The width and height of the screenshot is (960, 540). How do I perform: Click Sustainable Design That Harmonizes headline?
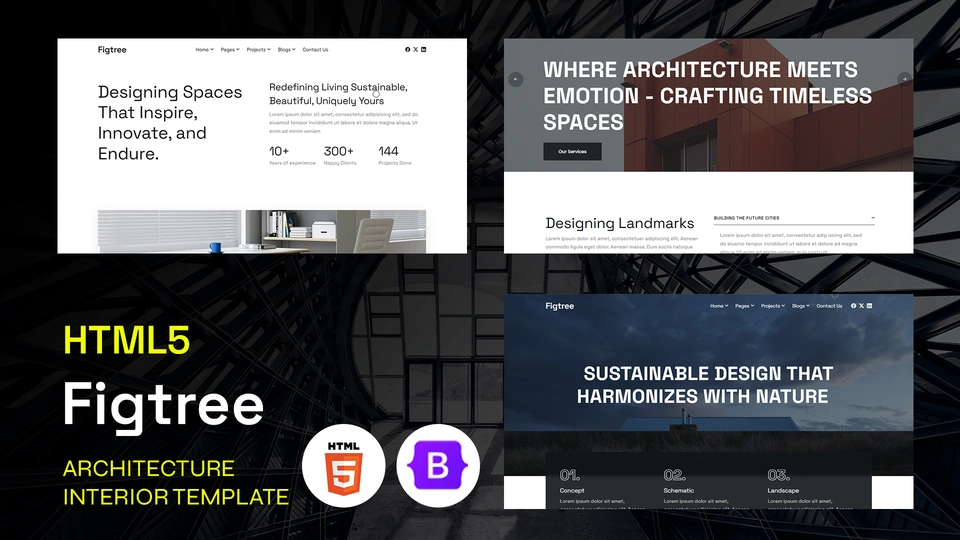[x=703, y=384]
